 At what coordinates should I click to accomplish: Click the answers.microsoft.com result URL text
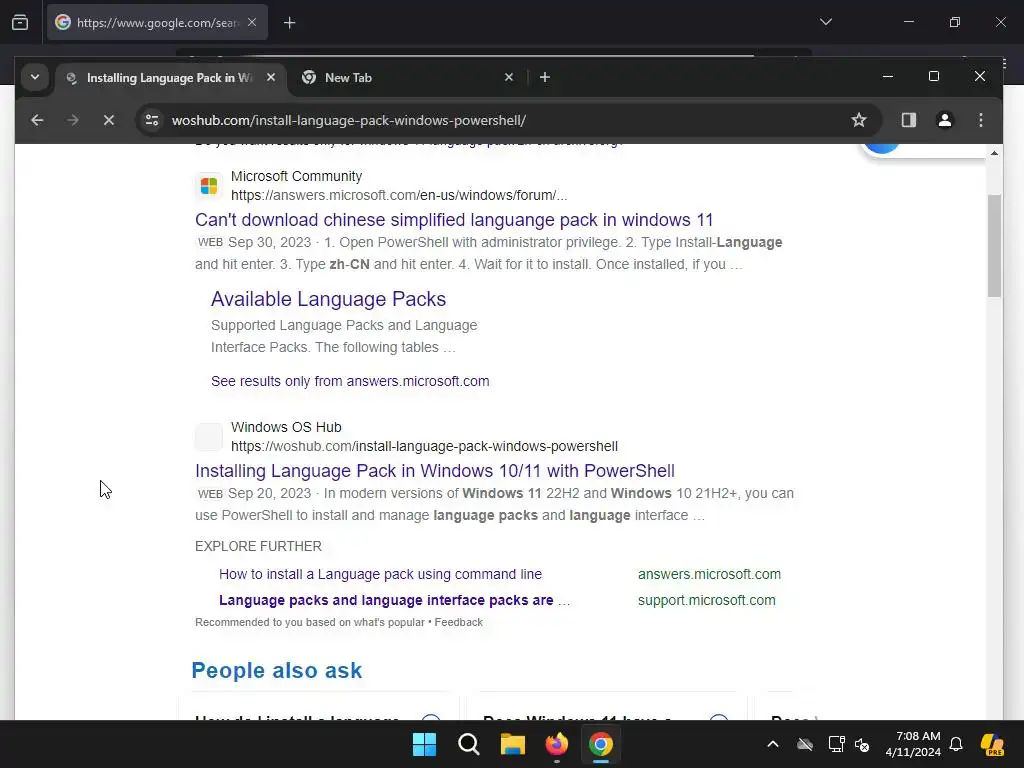[x=399, y=195]
